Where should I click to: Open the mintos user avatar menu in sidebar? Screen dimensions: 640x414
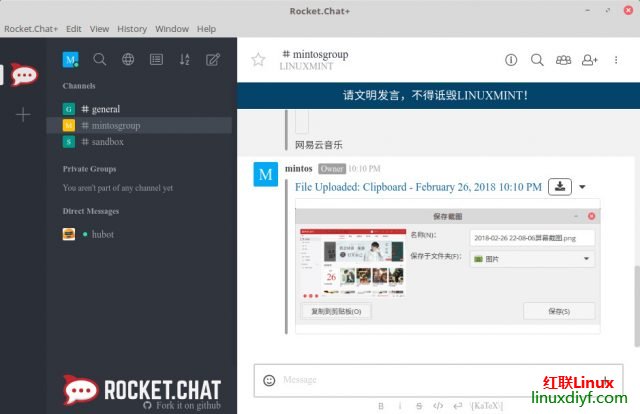(x=71, y=60)
